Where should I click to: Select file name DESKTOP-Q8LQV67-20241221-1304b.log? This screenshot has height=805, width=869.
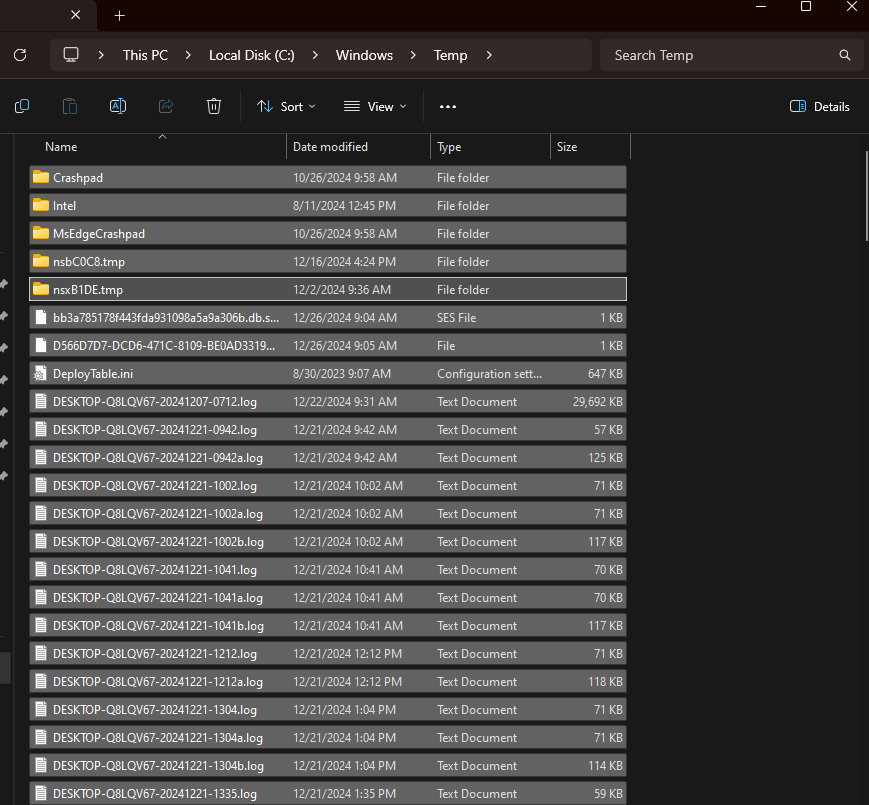click(x=158, y=766)
